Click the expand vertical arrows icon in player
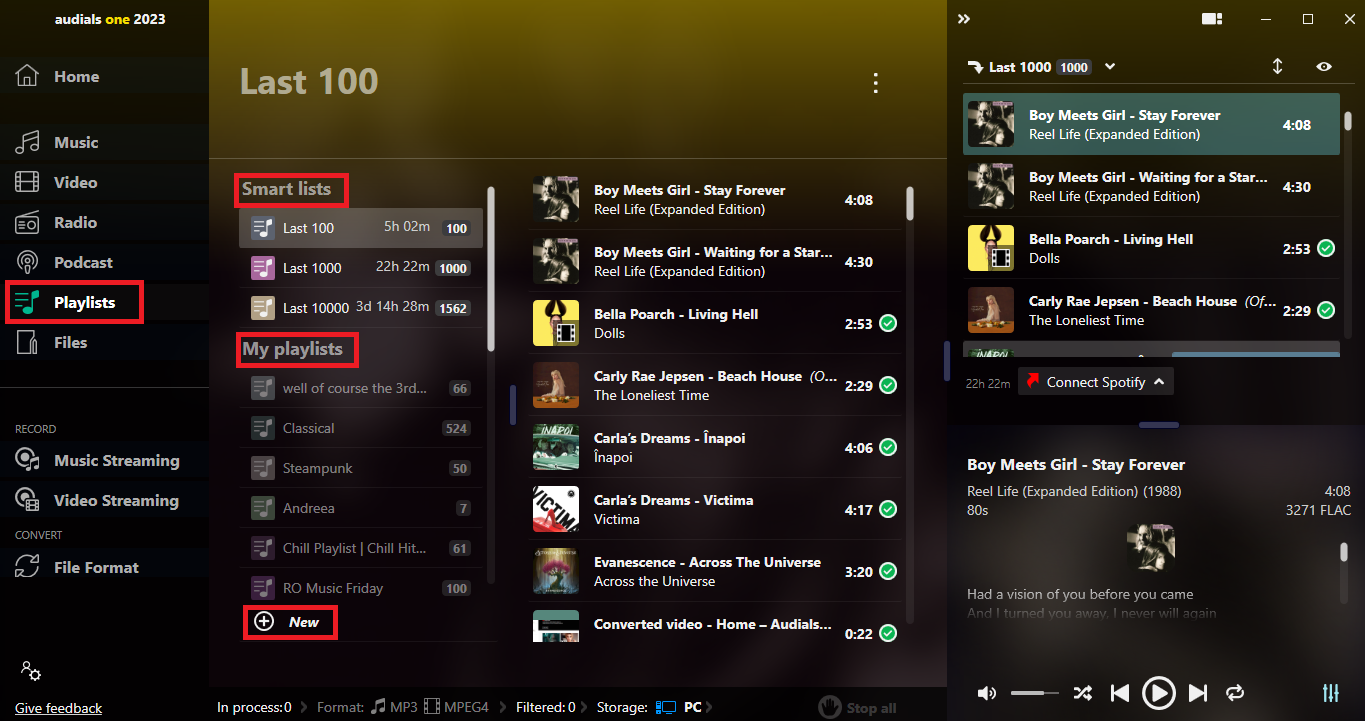The height and width of the screenshot is (721, 1365). coord(1277,67)
